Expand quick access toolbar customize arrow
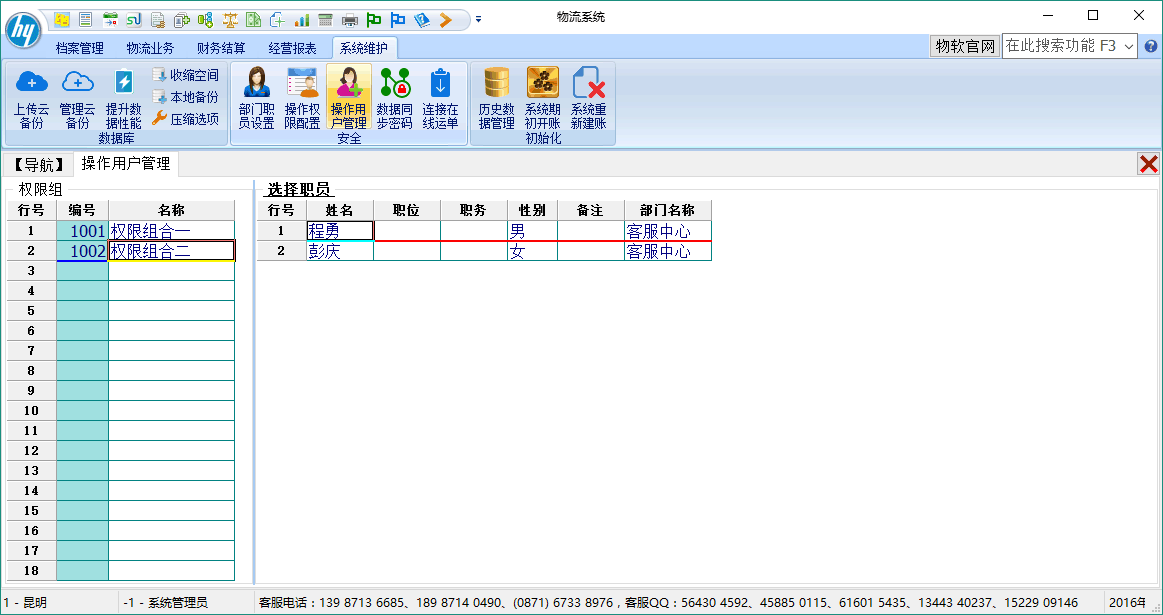1163x615 pixels. [x=478, y=19]
